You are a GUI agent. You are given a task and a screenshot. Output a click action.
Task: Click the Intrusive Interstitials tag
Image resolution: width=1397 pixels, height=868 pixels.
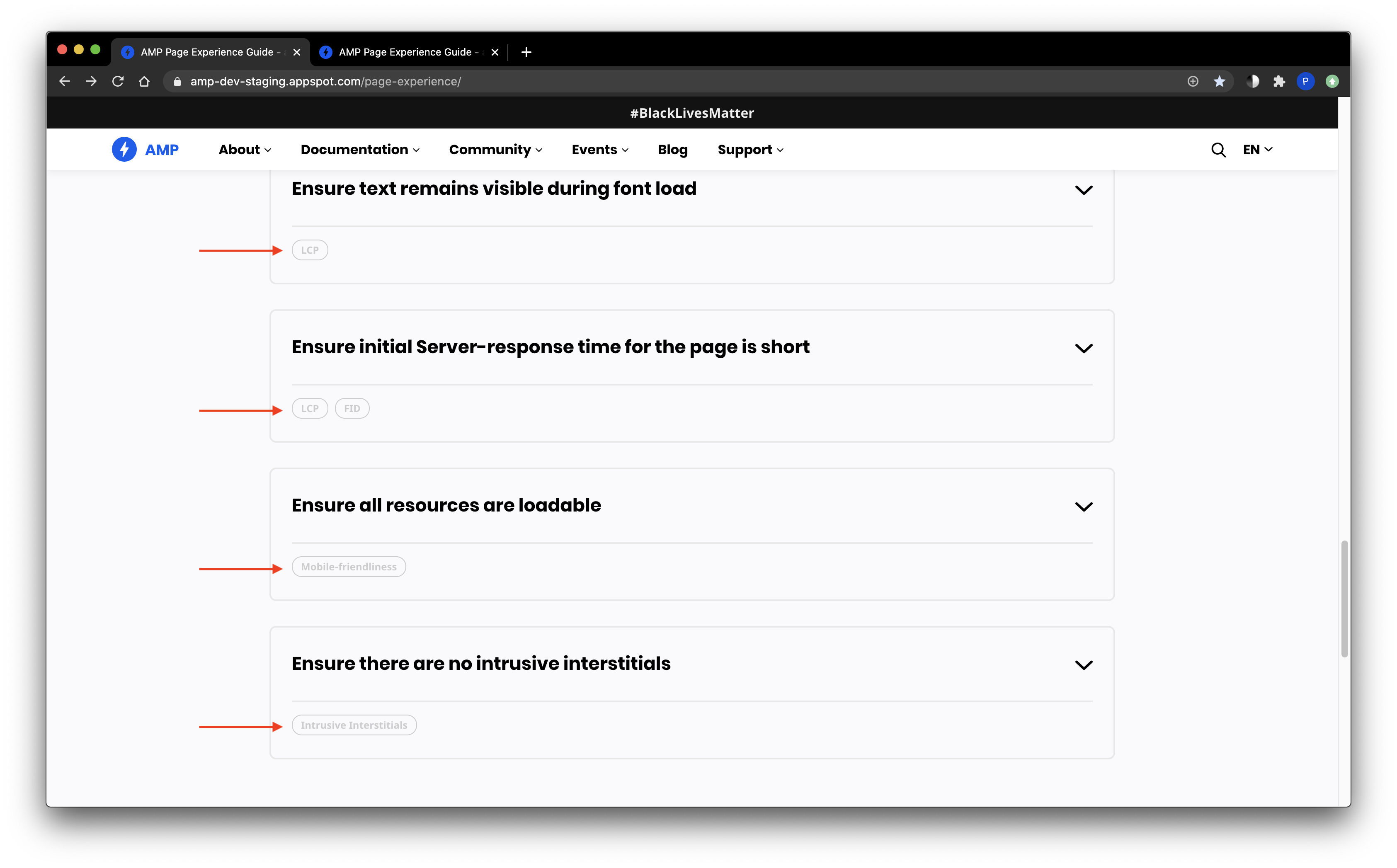click(x=354, y=725)
